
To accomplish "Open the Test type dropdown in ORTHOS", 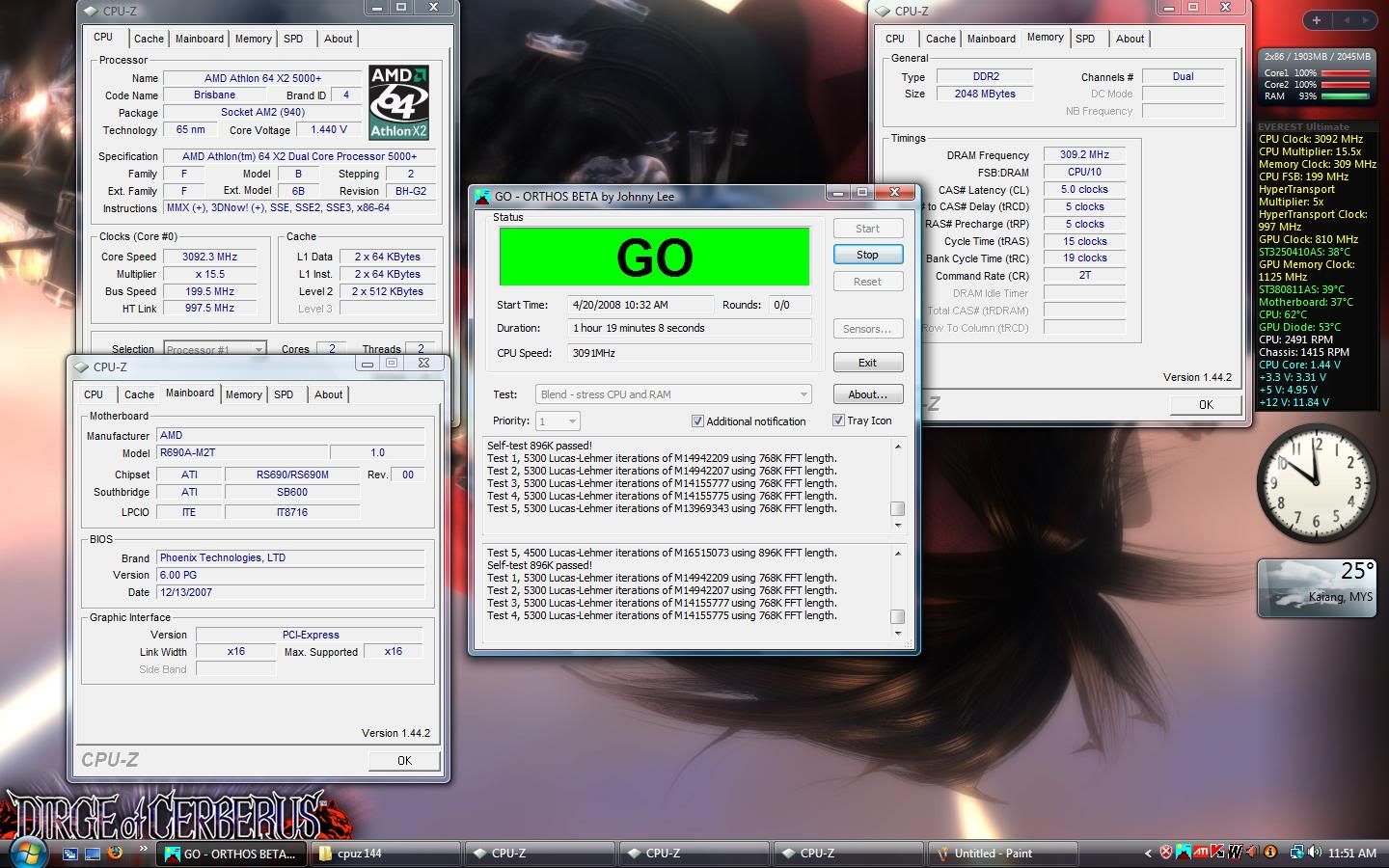I will (673, 394).
